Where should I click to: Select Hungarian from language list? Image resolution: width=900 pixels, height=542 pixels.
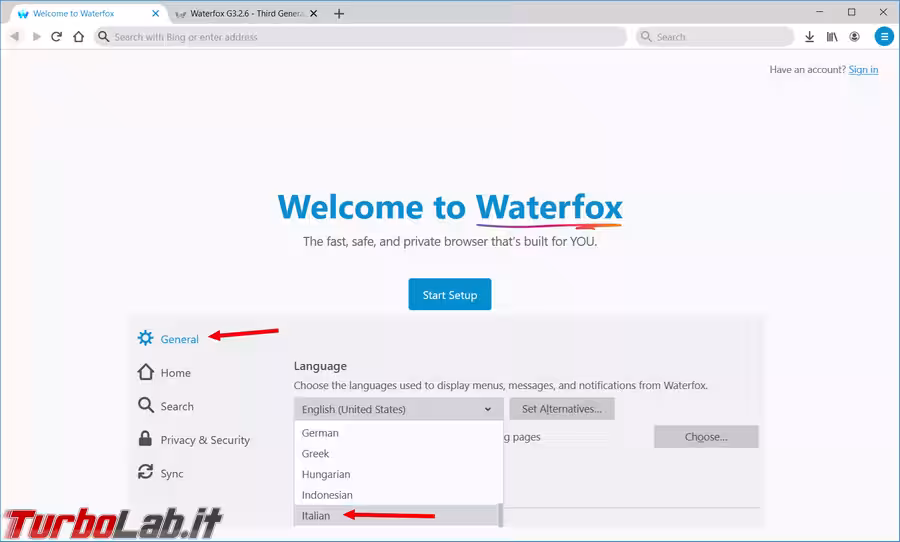[x=396, y=474]
